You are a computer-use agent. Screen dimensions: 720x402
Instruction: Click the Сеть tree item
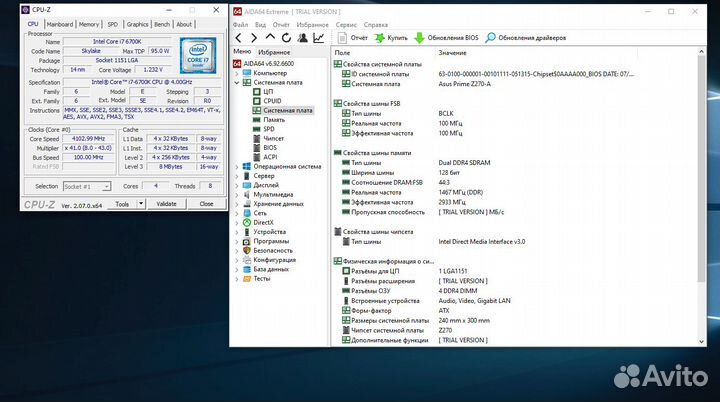tap(255, 213)
